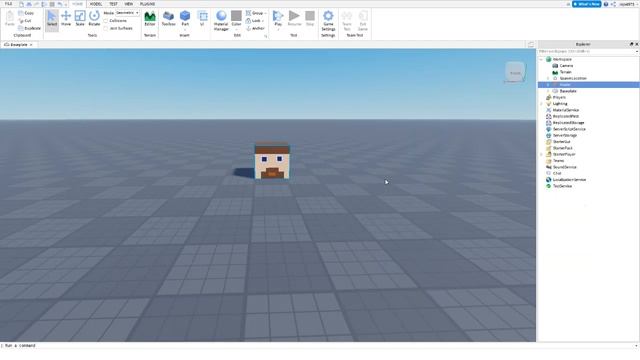The image size is (640, 360).
Task: Group the selected objects
Action: pos(255,13)
